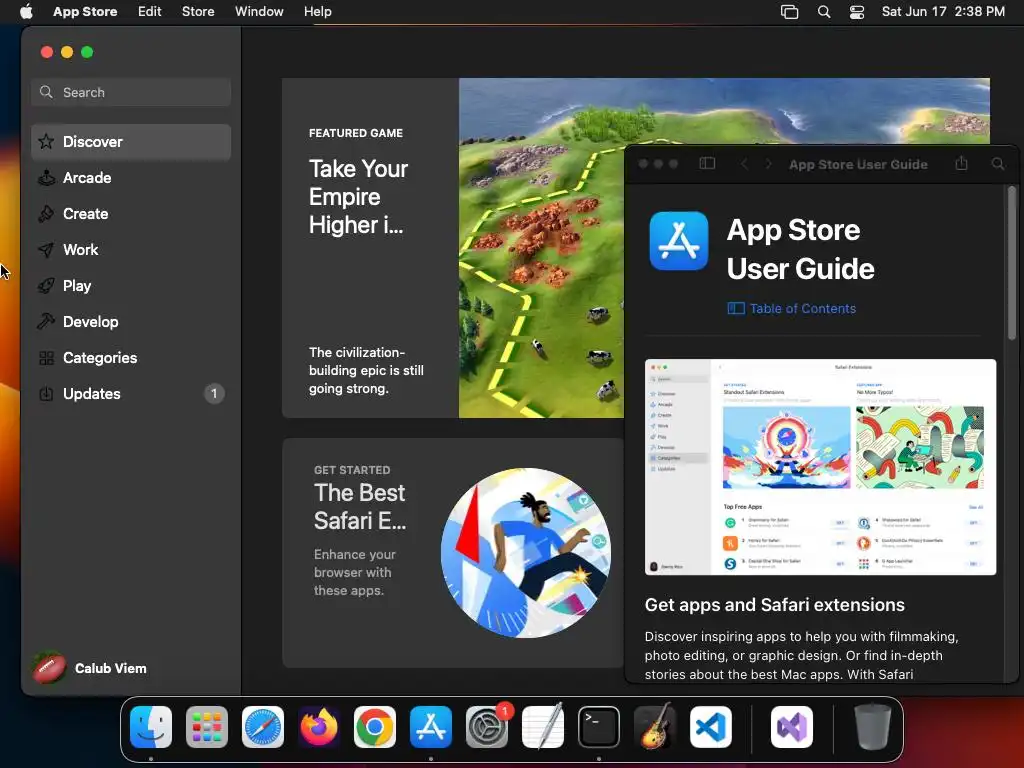Open the Play section
The height and width of the screenshot is (768, 1024).
point(131,285)
